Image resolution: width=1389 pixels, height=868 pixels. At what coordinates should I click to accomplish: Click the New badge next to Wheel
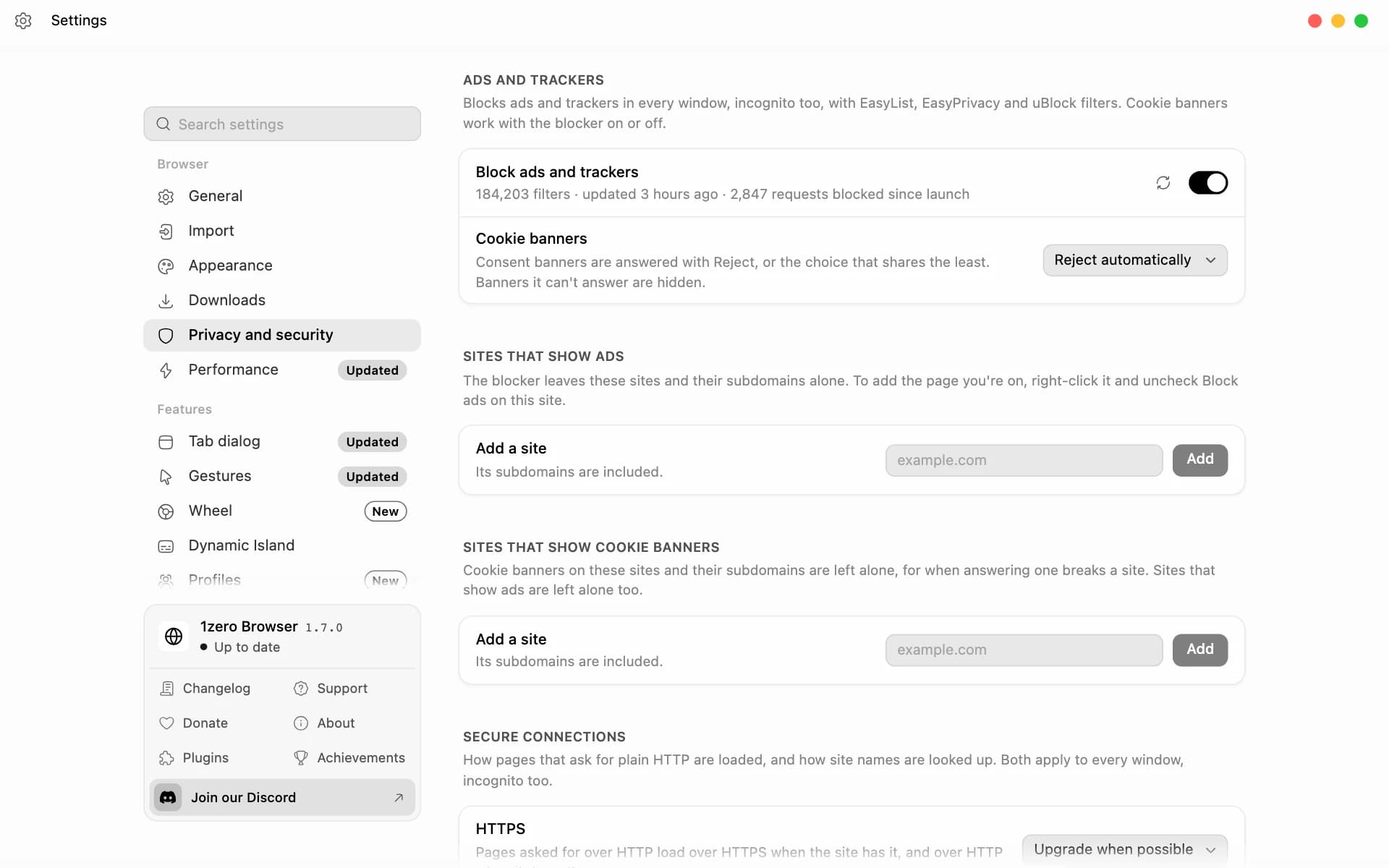pos(386,511)
